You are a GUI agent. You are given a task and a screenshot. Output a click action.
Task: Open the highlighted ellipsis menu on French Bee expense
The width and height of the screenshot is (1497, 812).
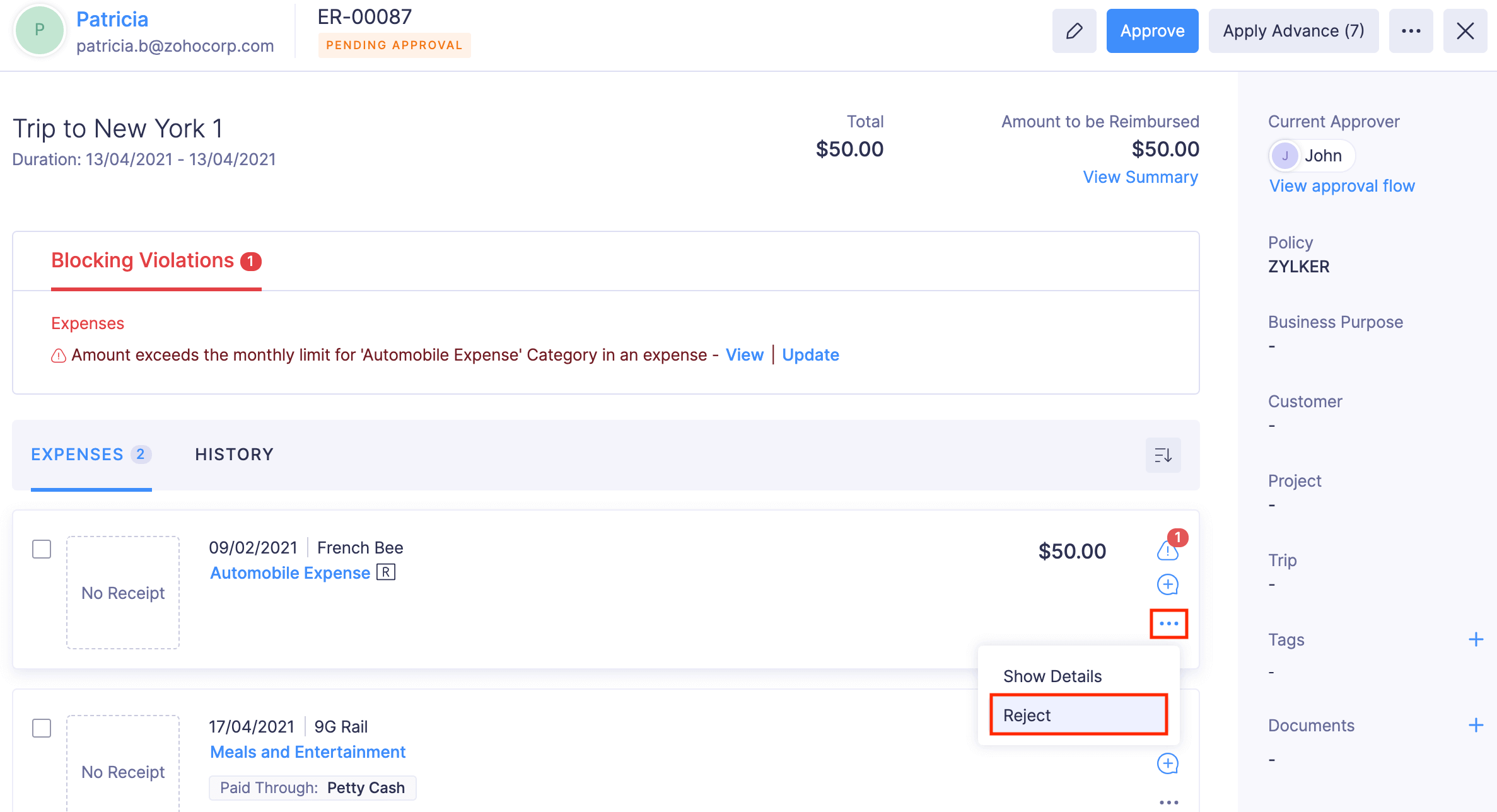click(1168, 623)
